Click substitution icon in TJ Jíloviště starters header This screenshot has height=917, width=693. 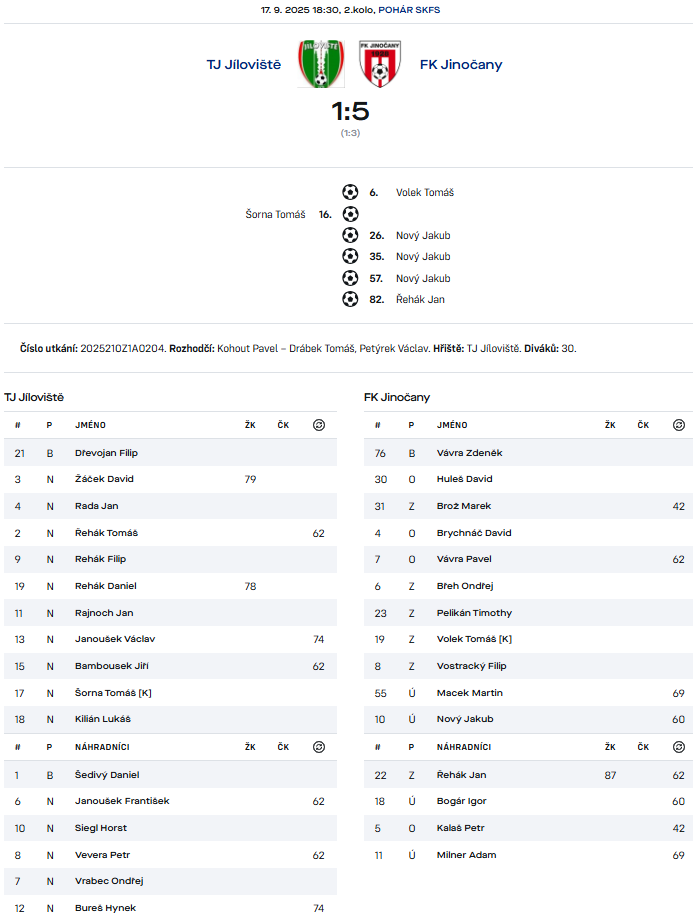[x=319, y=425]
